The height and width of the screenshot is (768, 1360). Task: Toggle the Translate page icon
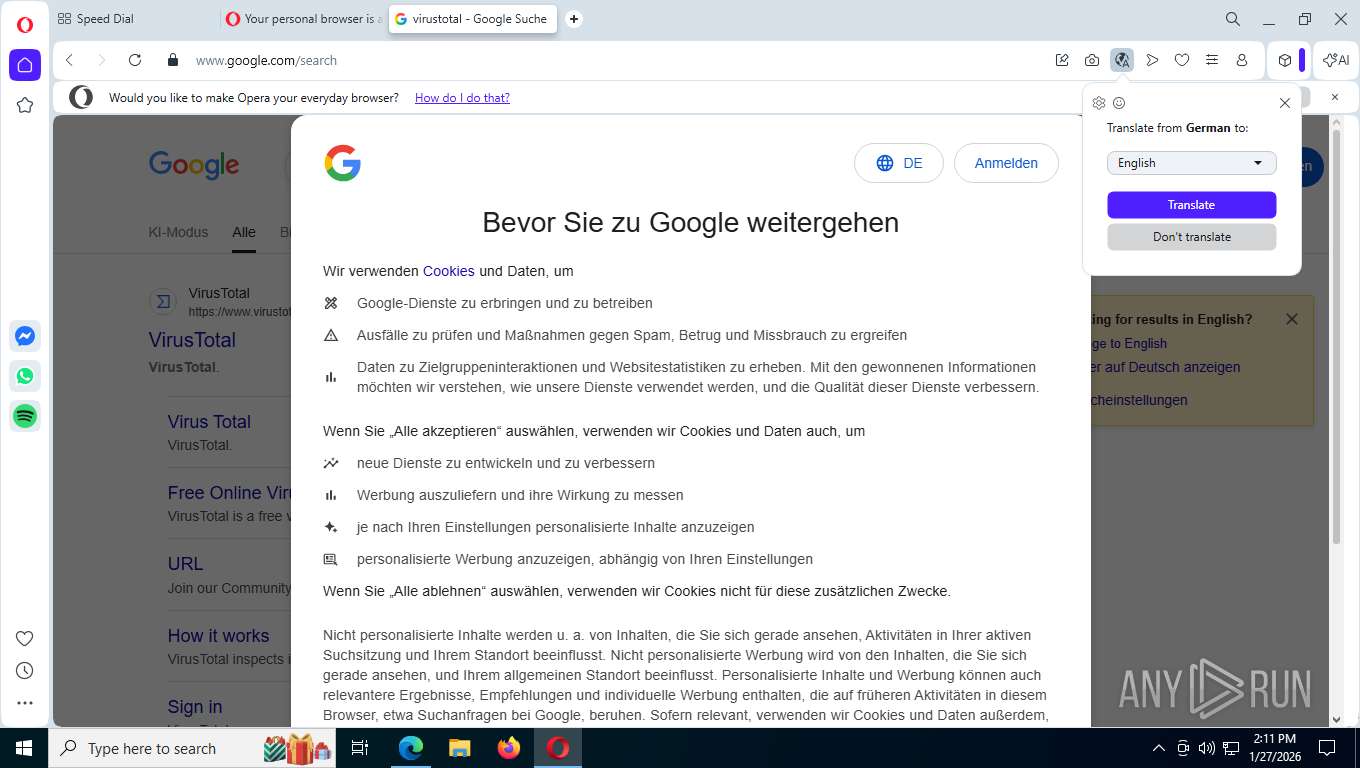click(1122, 60)
